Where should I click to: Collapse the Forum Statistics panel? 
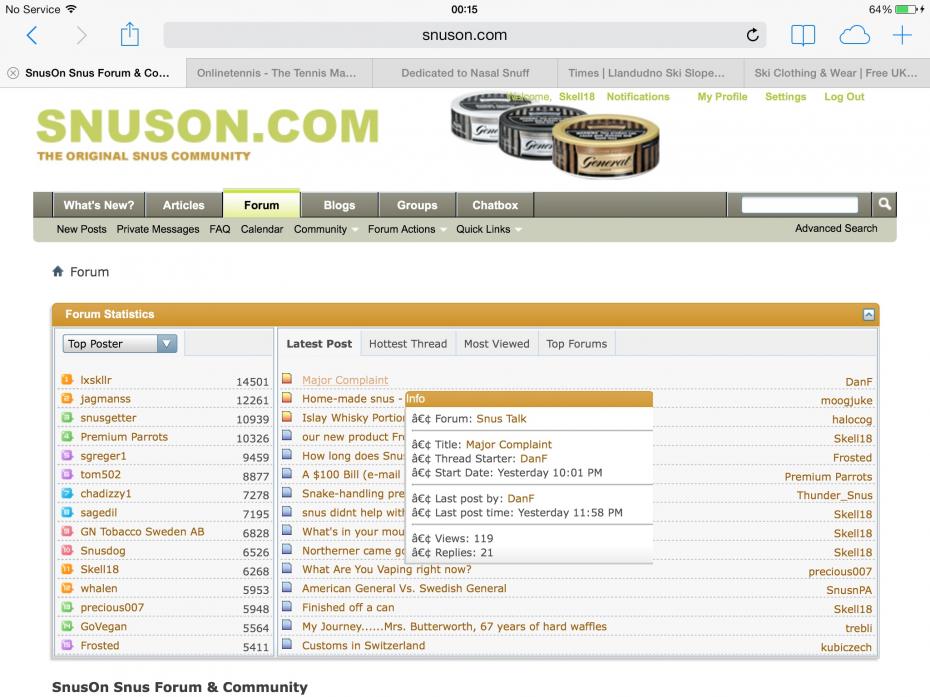(868, 314)
